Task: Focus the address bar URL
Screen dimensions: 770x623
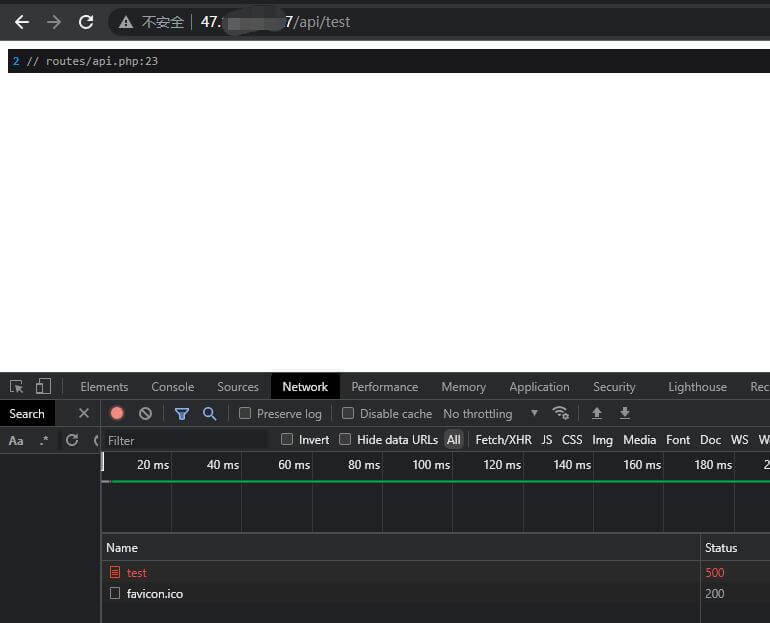Action: coord(275,22)
